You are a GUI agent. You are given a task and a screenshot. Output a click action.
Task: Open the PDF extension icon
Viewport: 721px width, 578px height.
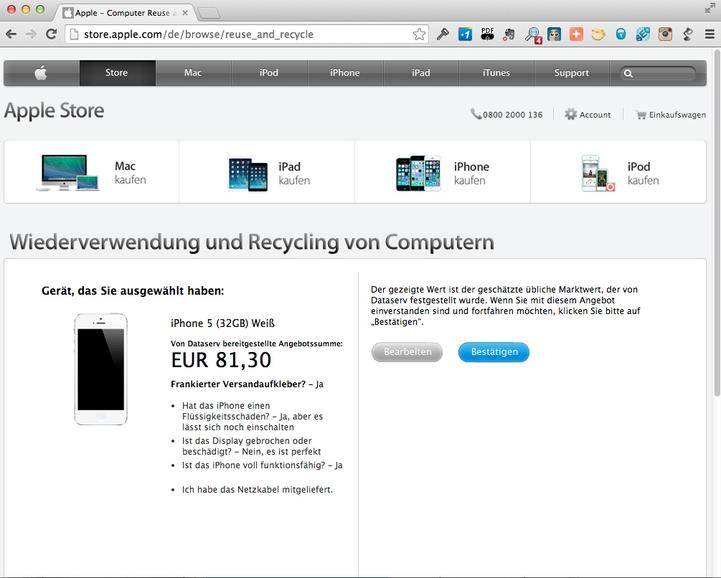pos(487,34)
